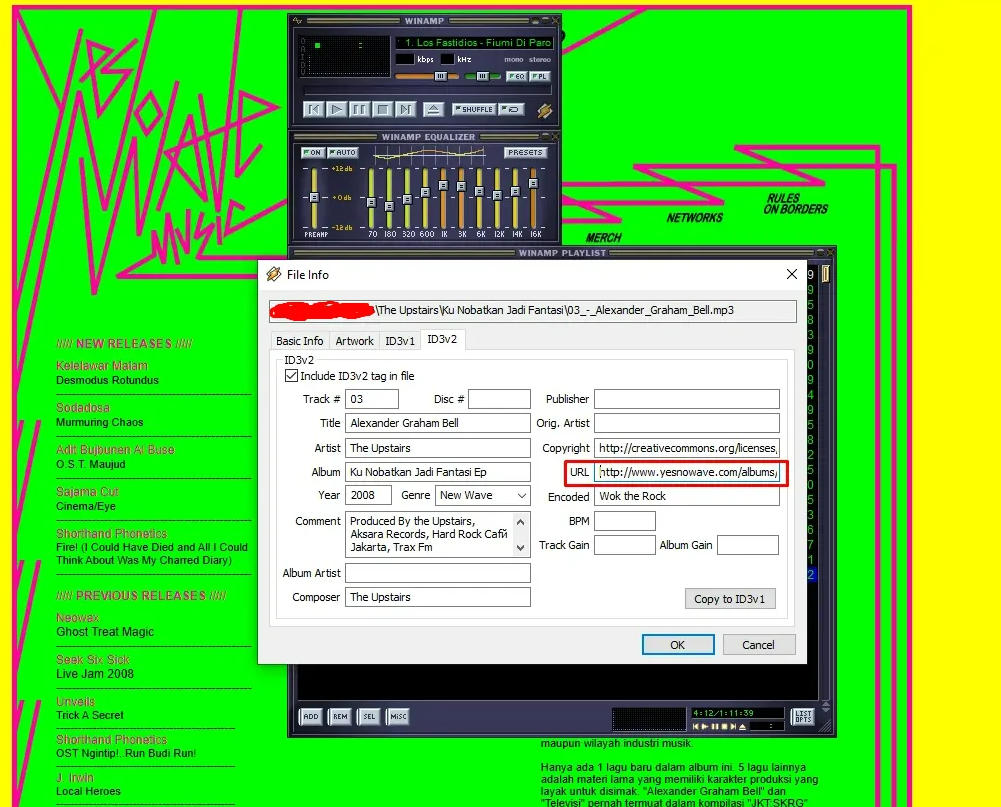Viewport: 1001px width, 807px height.
Task: Stop playback in Winamp main window
Action: coord(382,109)
